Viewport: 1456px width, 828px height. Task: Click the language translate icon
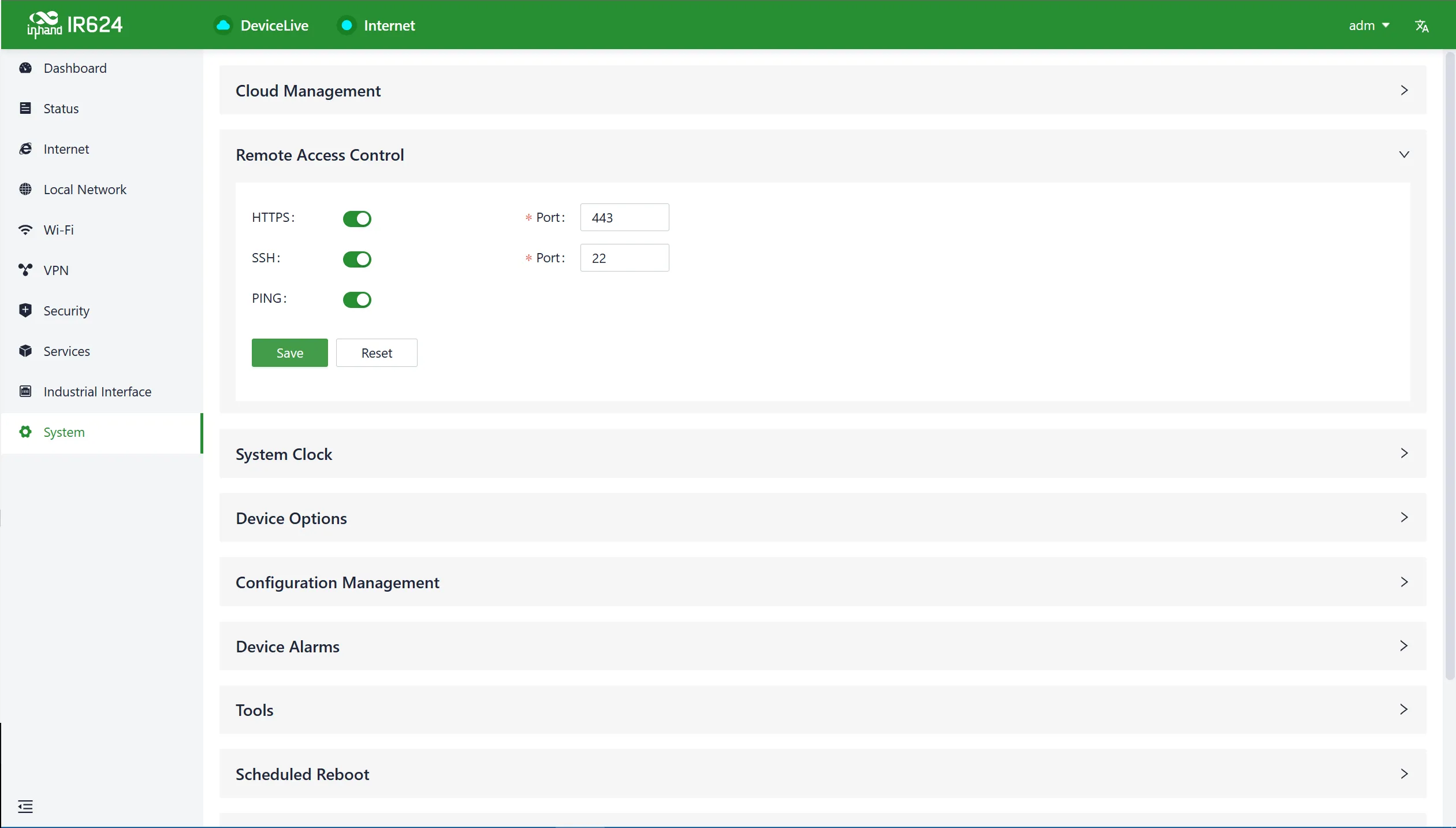(1421, 26)
